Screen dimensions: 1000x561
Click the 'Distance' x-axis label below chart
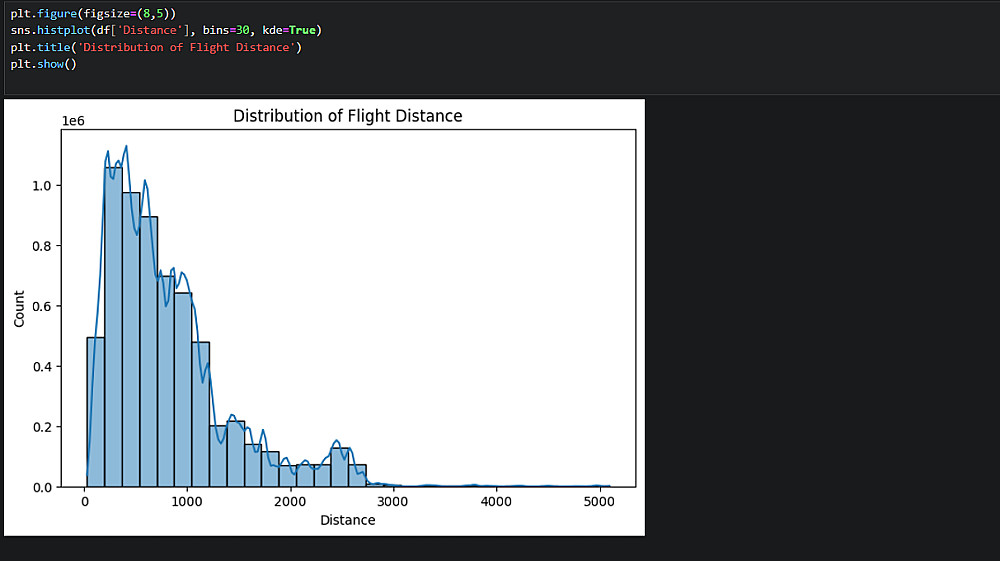tap(347, 520)
